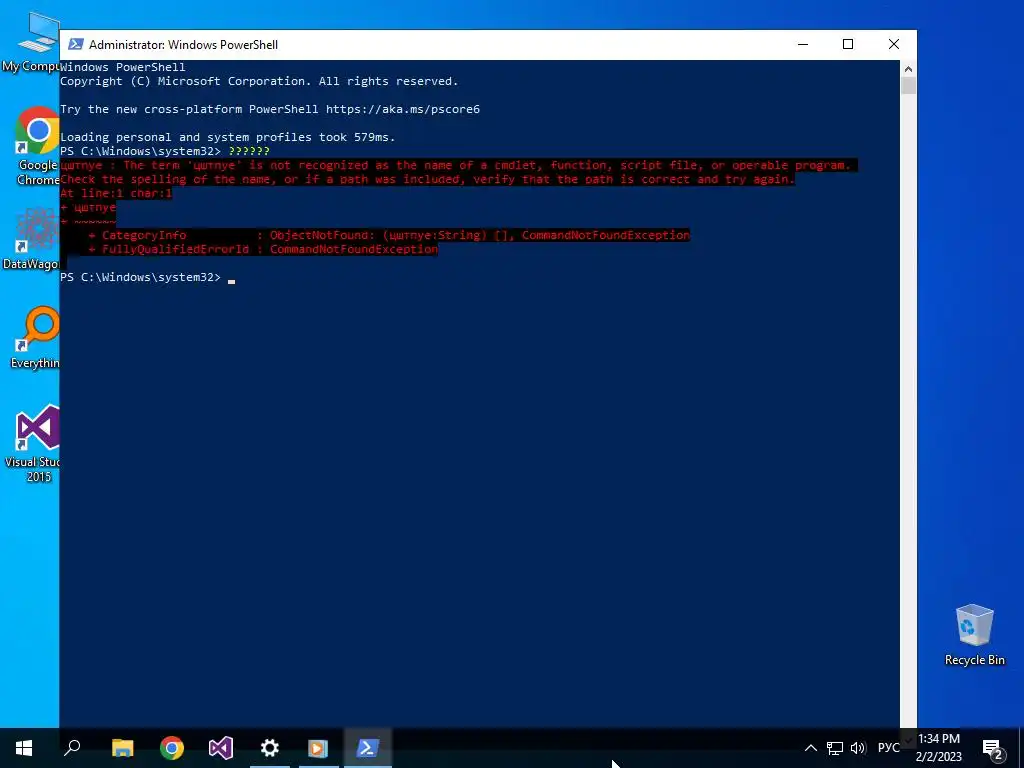The width and height of the screenshot is (1024, 768).
Task: Click the active prompt cursor line
Action: [148, 278]
